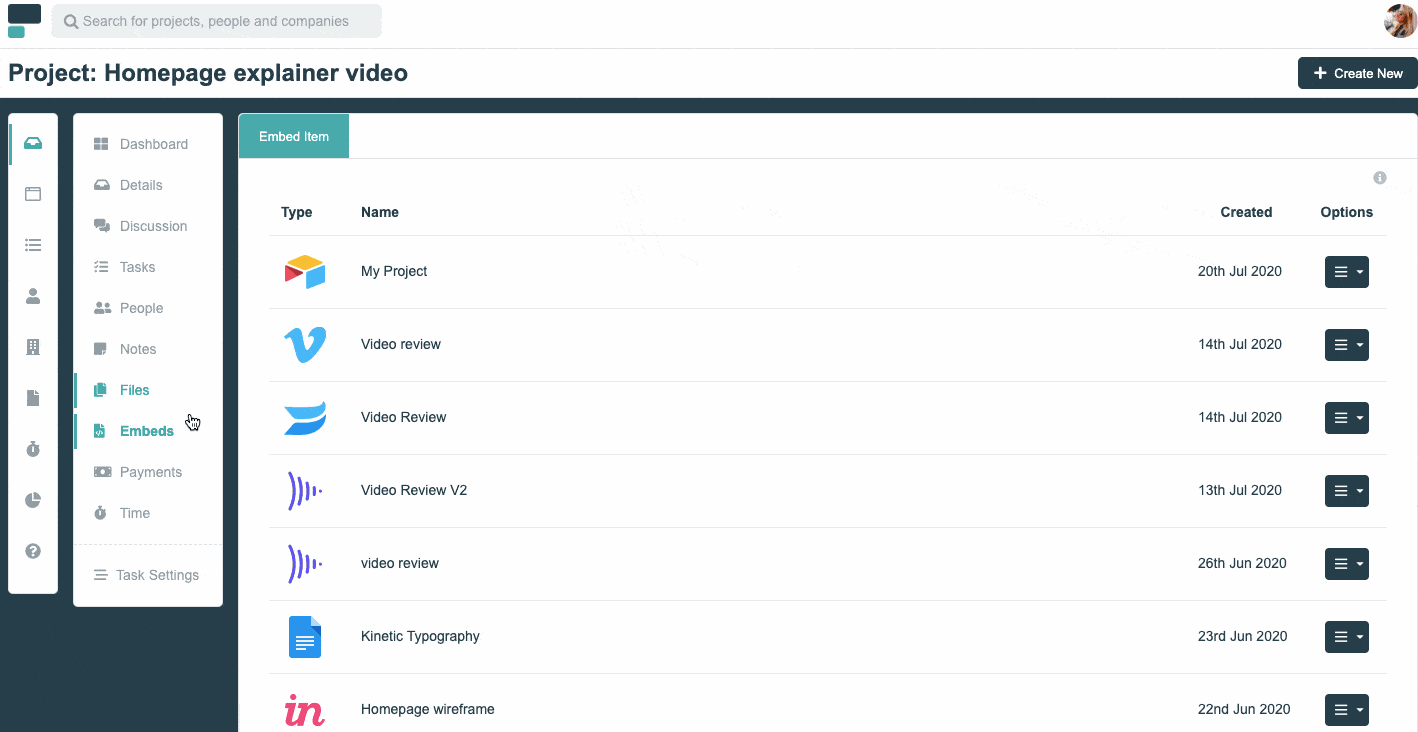Click the Type column header
Viewport: 1418px width, 732px height.
coord(297,212)
